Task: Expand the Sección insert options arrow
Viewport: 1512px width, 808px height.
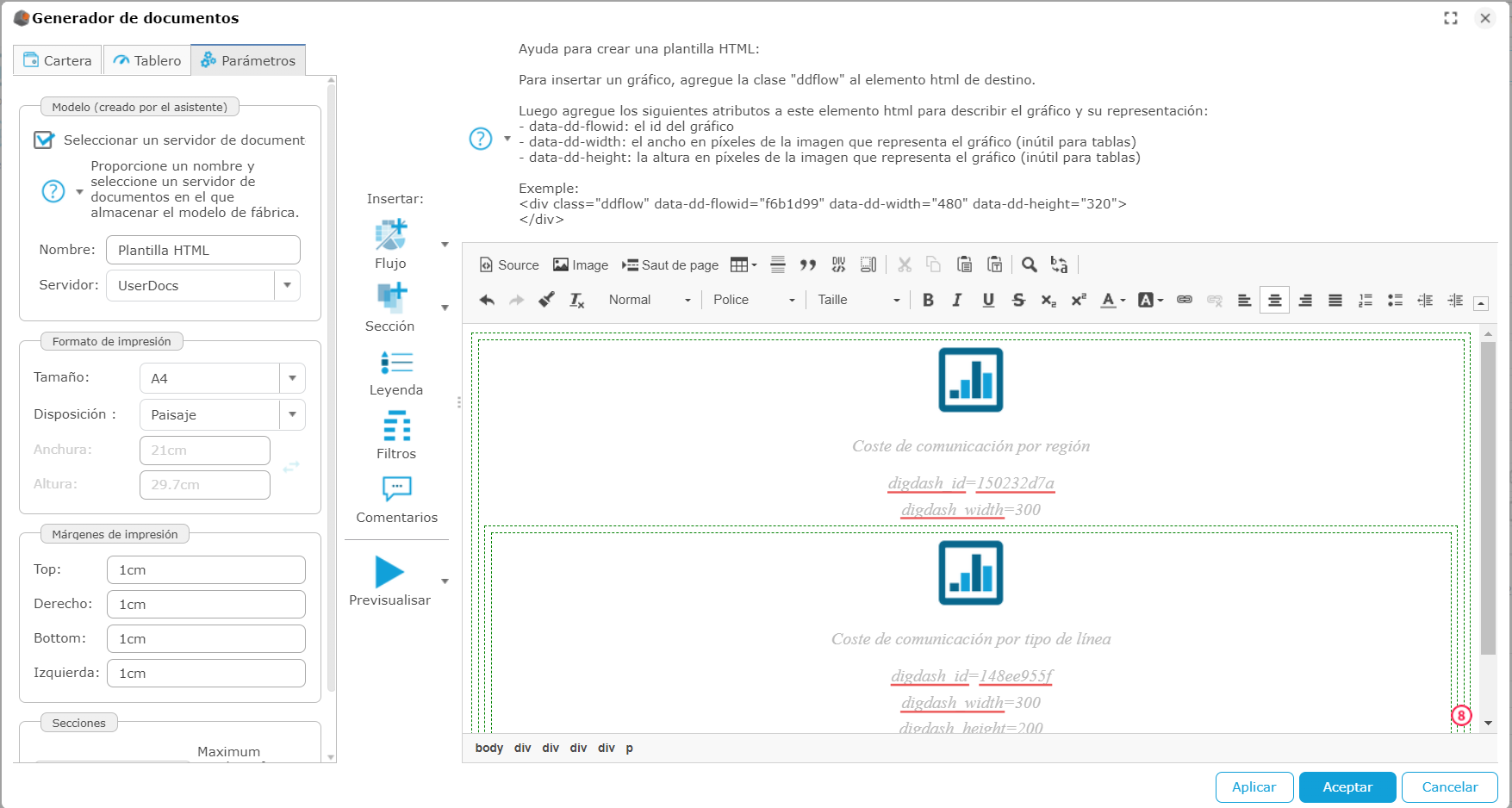Action: 445,308
